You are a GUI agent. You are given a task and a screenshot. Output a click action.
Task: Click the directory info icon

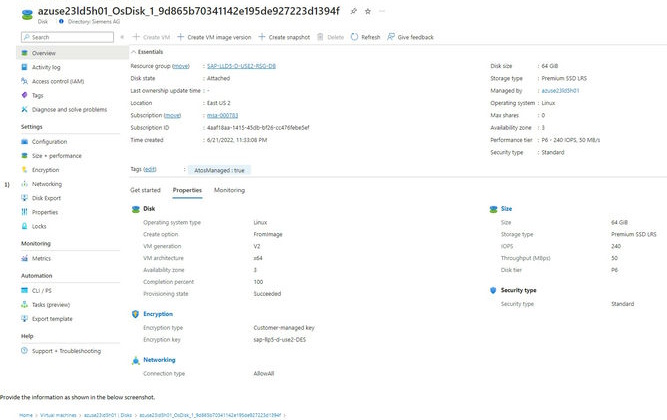pyautogui.click(x=61, y=21)
